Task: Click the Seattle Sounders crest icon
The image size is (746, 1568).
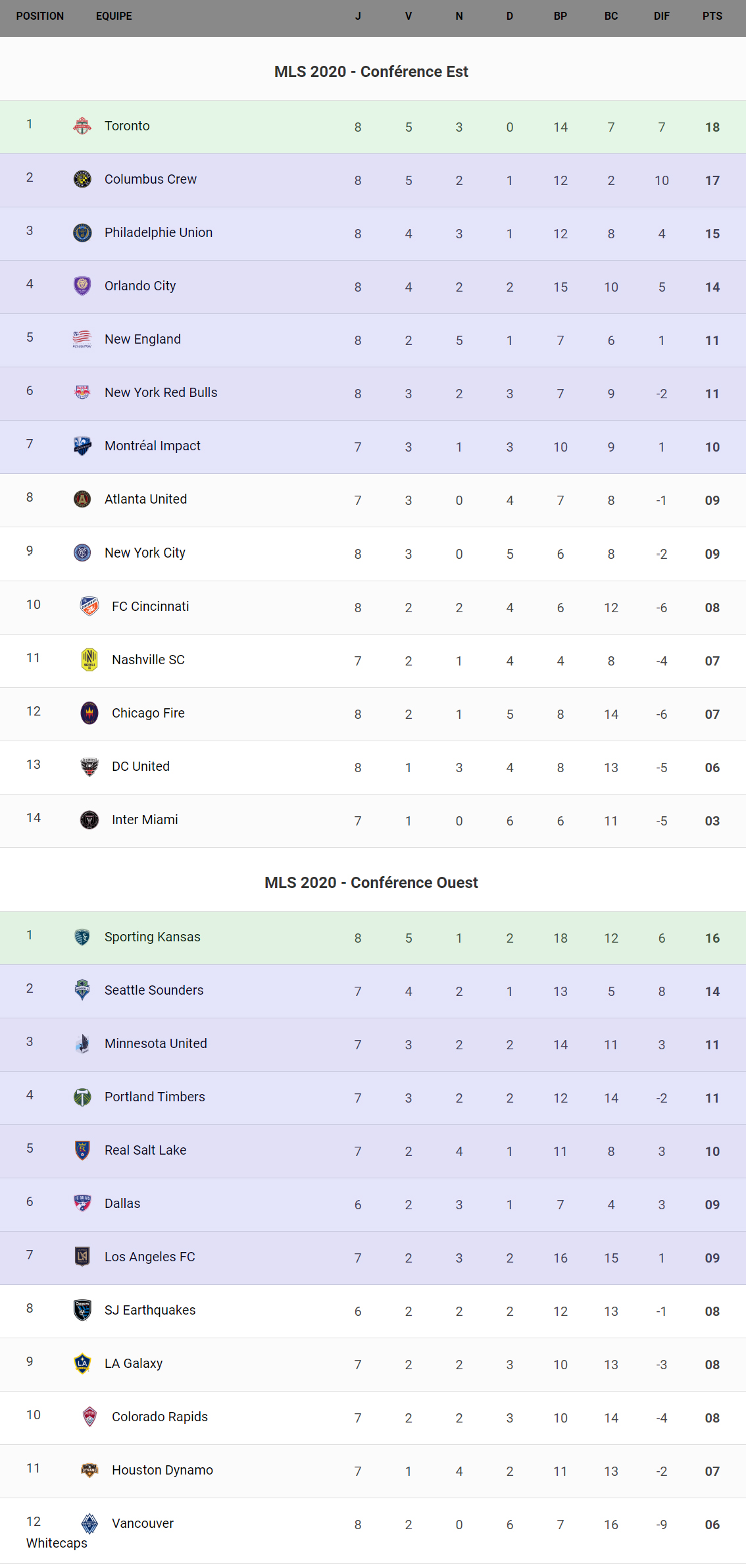Action: (x=82, y=990)
